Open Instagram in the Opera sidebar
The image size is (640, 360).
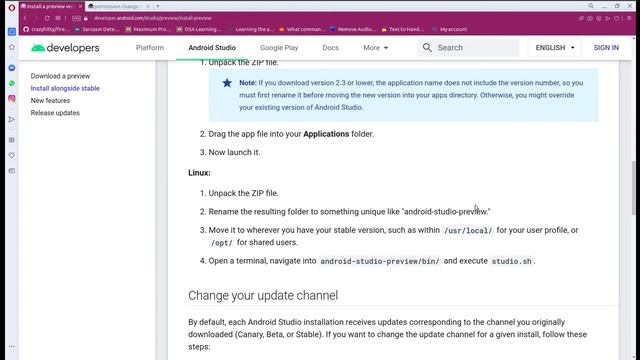point(11,99)
